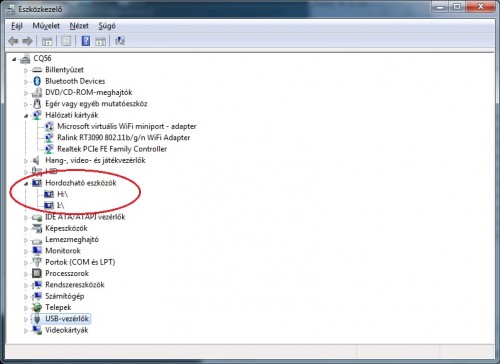Click the Ralink RT3090 adapter icon
This screenshot has width=500, height=364.
pos(49,138)
